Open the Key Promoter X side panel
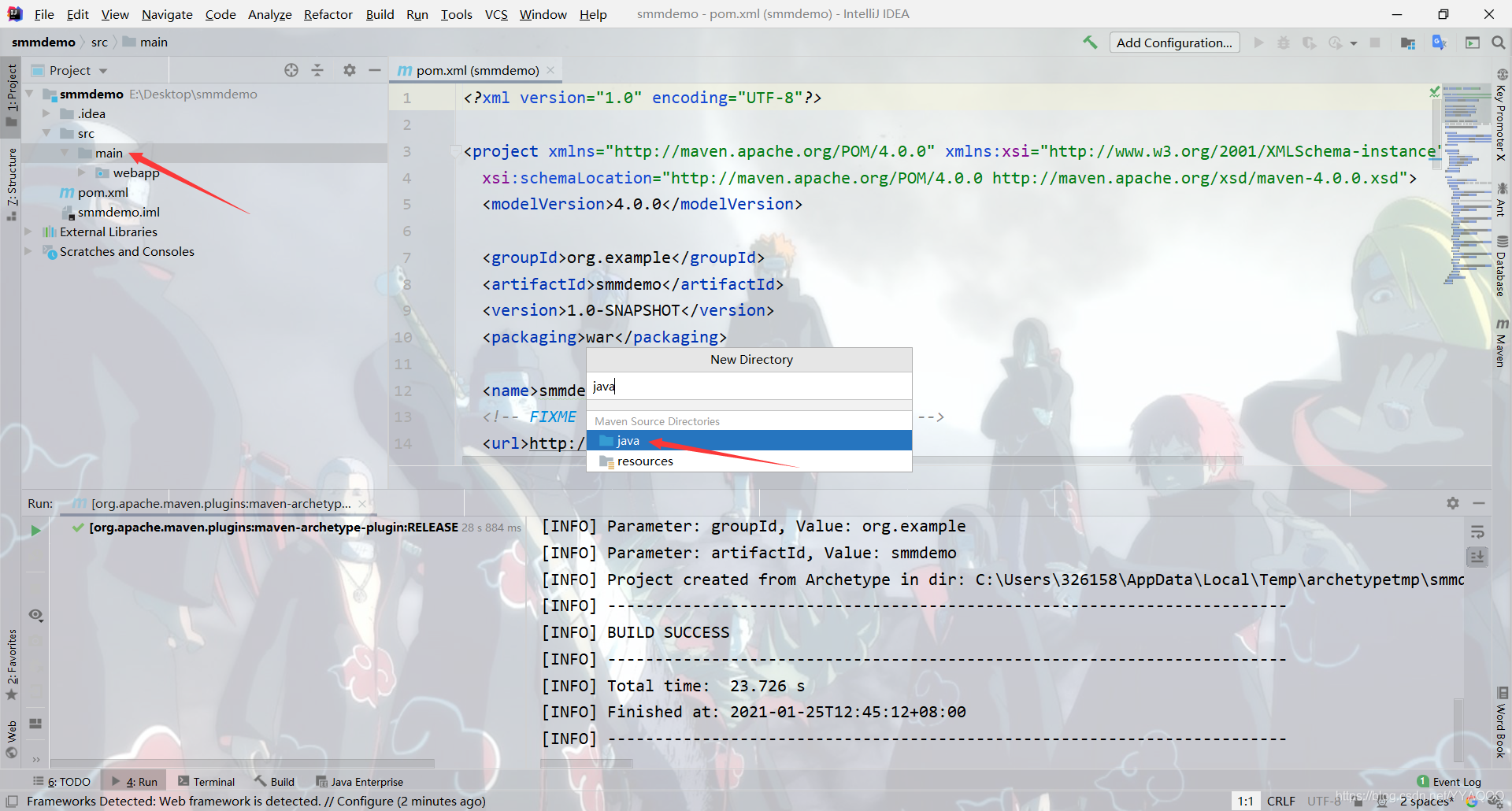1512x811 pixels. (x=1502, y=117)
